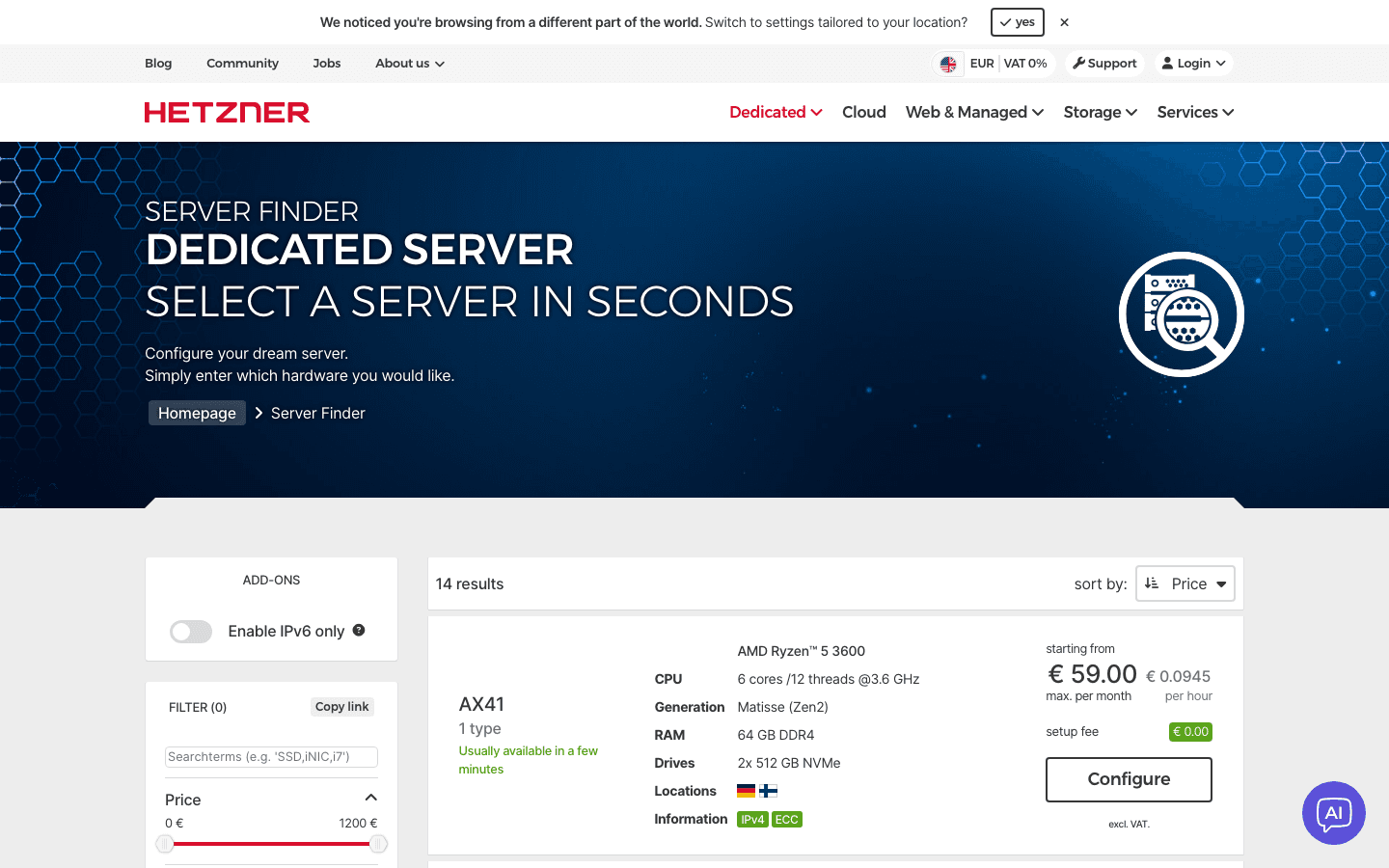Click '64 GB DDR4' RAM value

(776, 735)
